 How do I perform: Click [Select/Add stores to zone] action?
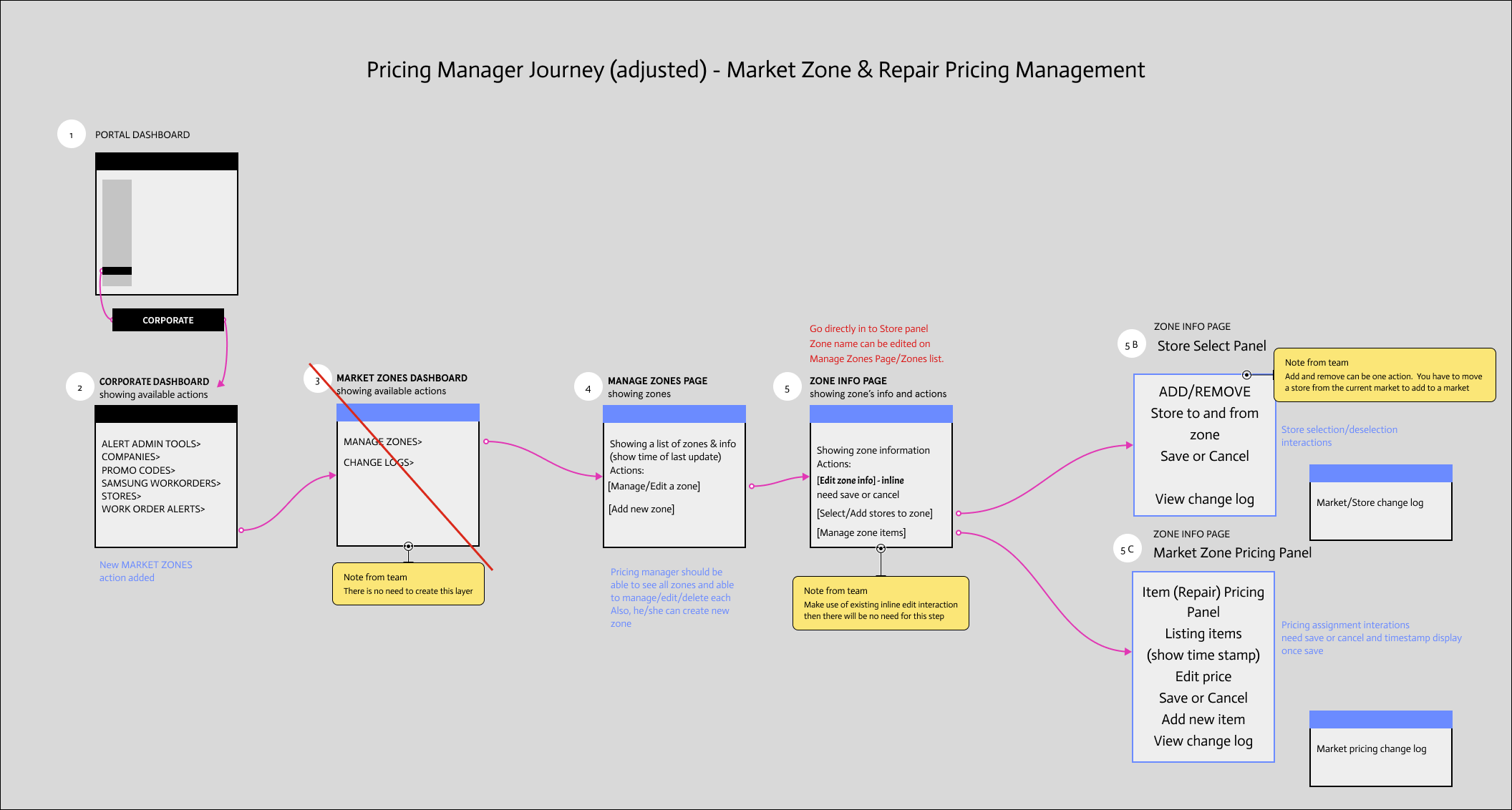874,513
